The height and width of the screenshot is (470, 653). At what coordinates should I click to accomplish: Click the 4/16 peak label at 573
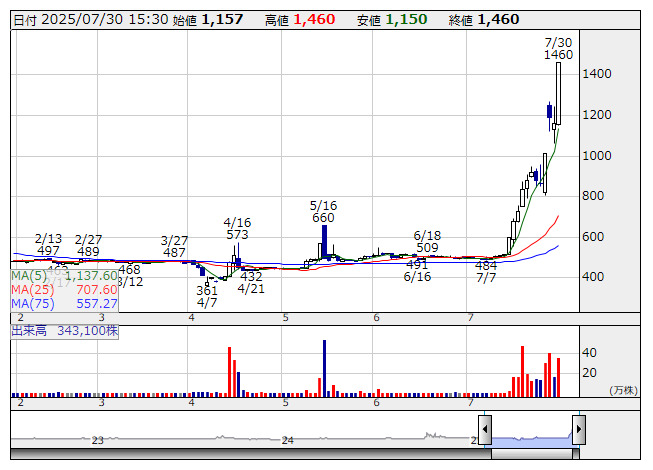point(237,229)
